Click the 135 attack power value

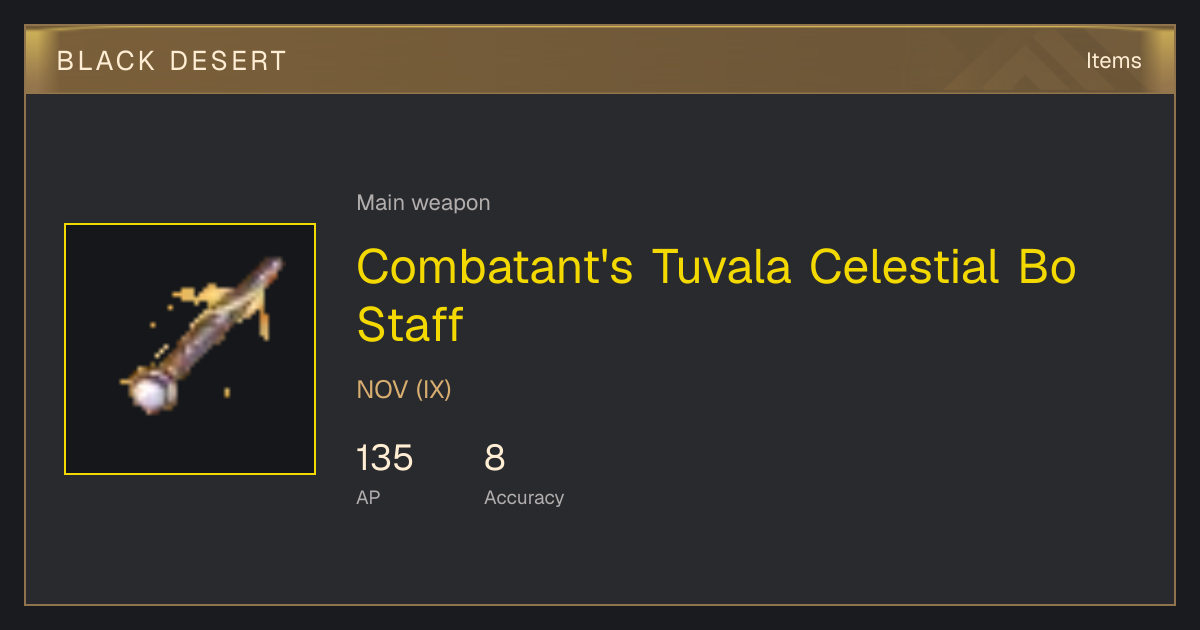click(385, 458)
